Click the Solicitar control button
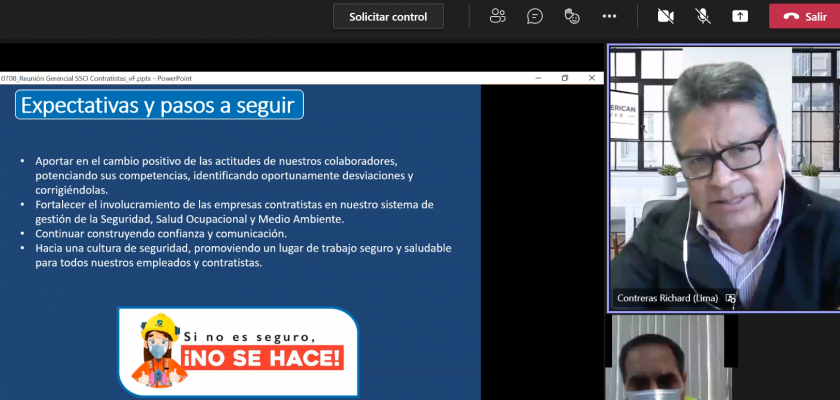 click(x=388, y=16)
